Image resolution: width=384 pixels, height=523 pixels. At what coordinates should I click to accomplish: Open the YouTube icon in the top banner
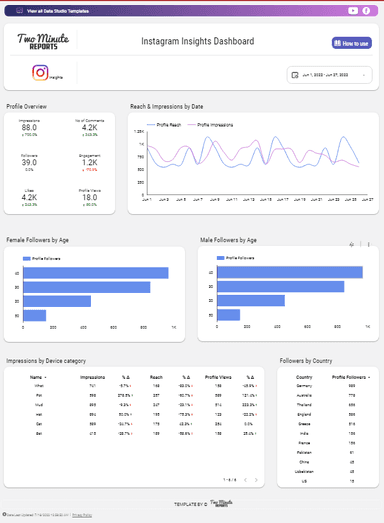coord(353,11)
